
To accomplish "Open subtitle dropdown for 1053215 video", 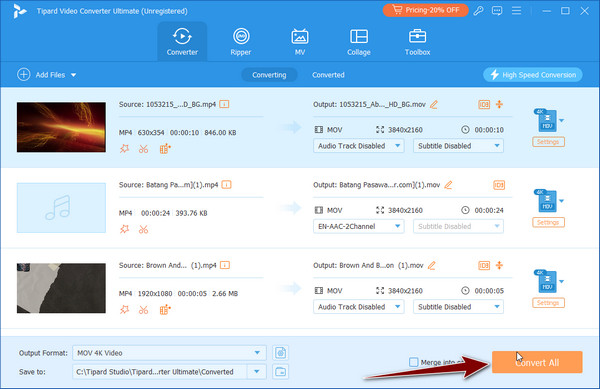I will coord(458,146).
